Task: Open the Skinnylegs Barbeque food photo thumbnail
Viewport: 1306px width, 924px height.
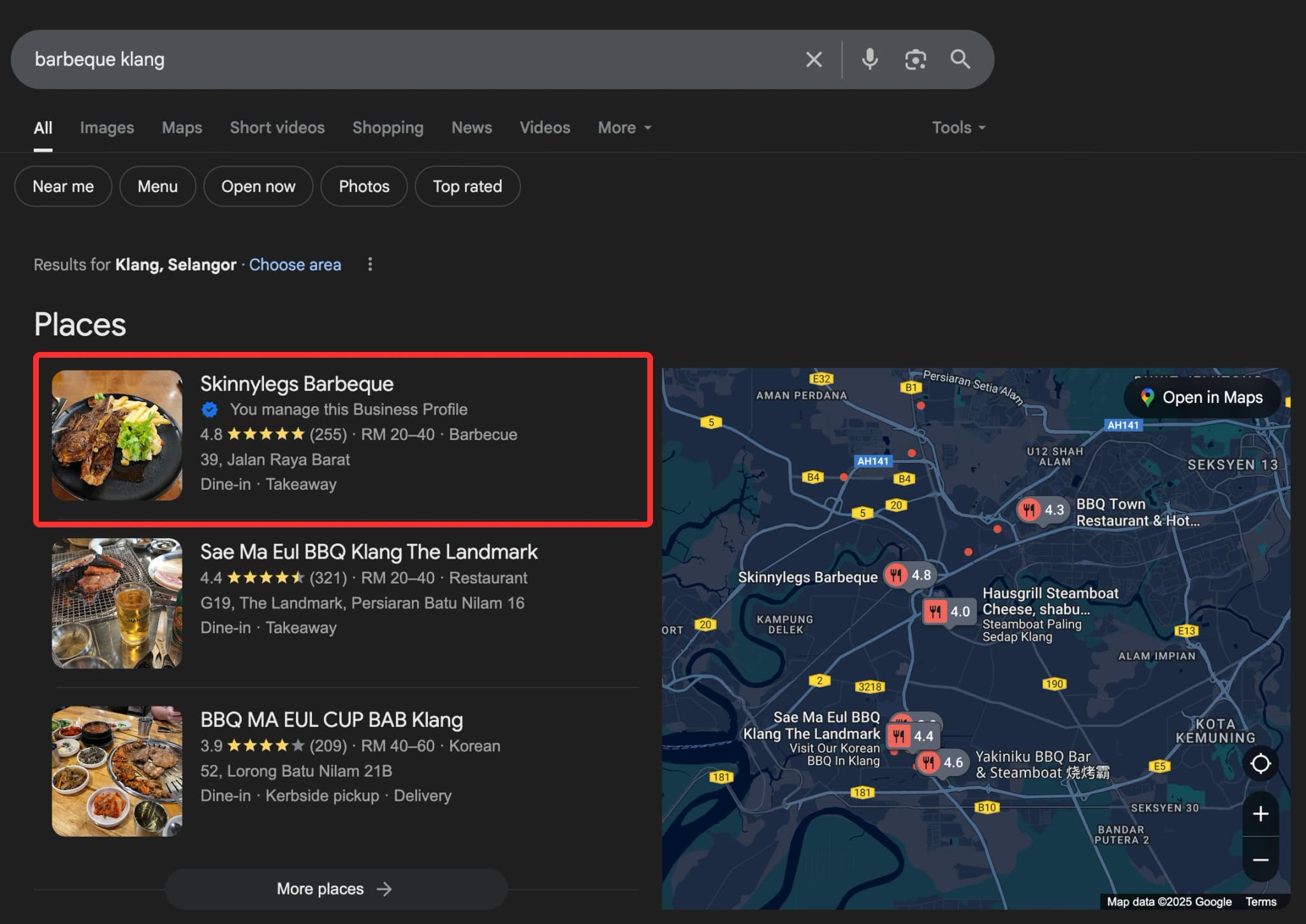Action: [117, 435]
